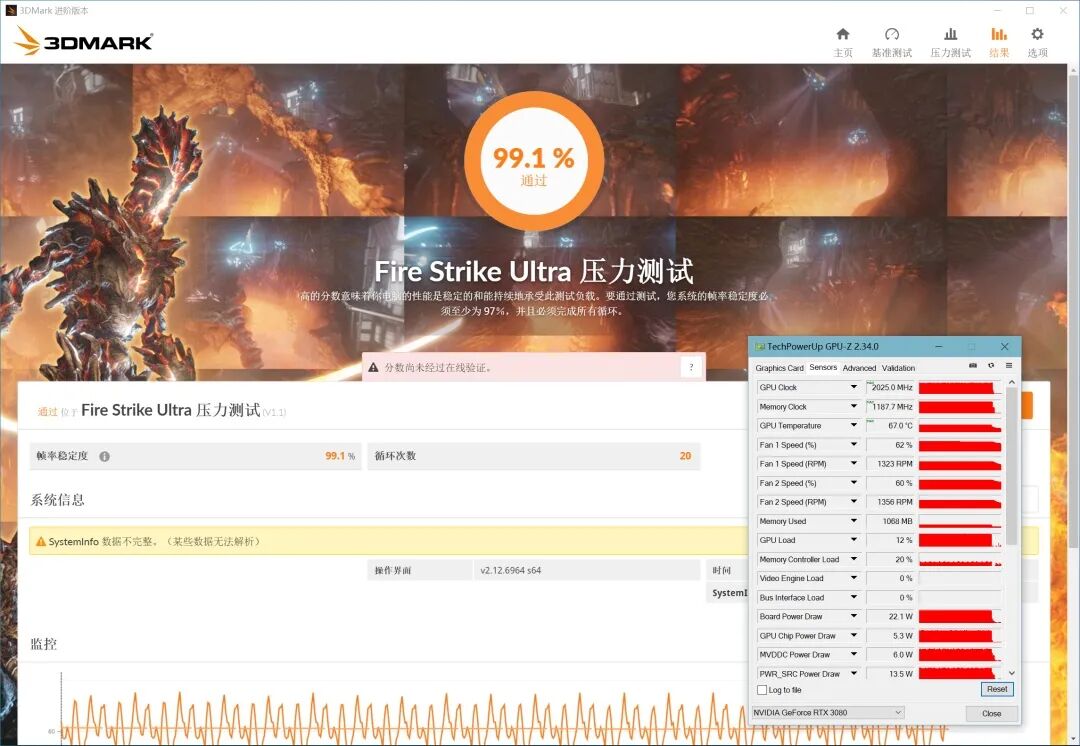Open the NVIDIA GeForce RTX 3080 selector
The width and height of the screenshot is (1080, 746).
828,712
